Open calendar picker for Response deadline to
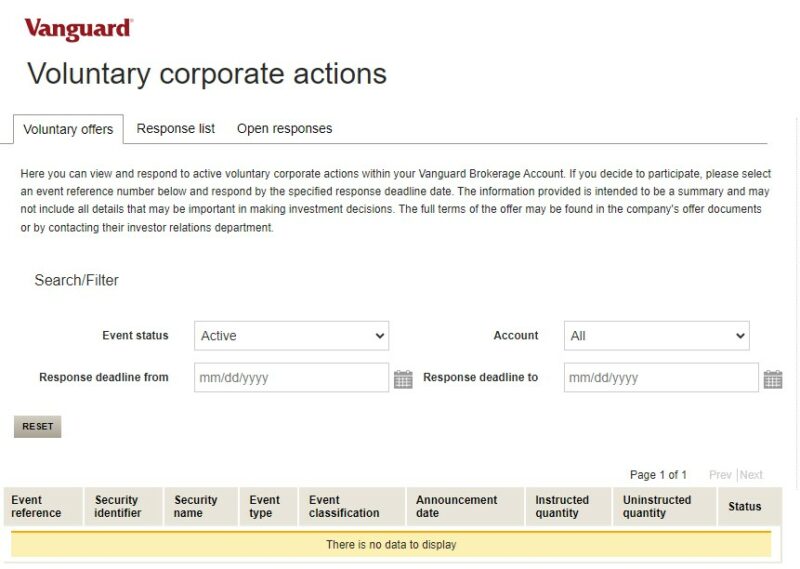This screenshot has height=569, width=800. pyautogui.click(x=772, y=379)
